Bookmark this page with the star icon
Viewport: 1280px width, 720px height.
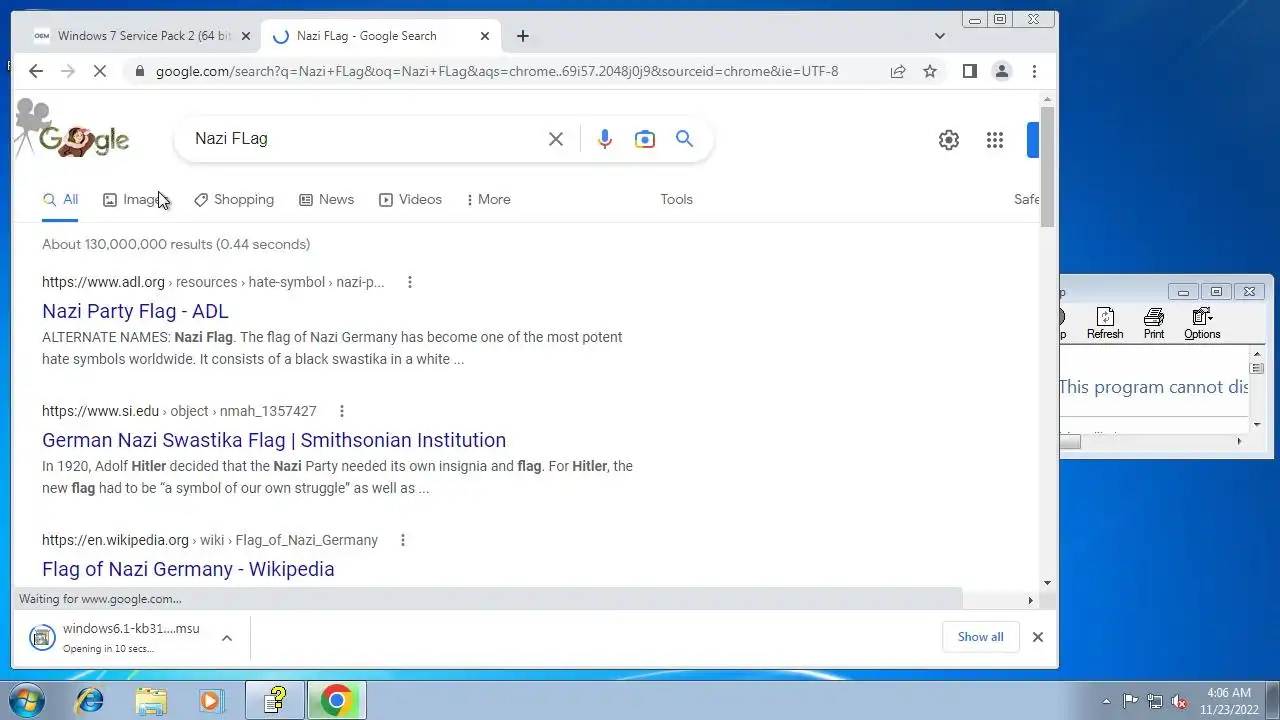pos(930,71)
